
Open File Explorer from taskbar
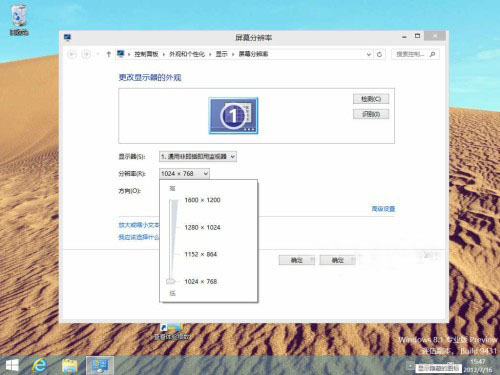pyautogui.click(x=70, y=365)
